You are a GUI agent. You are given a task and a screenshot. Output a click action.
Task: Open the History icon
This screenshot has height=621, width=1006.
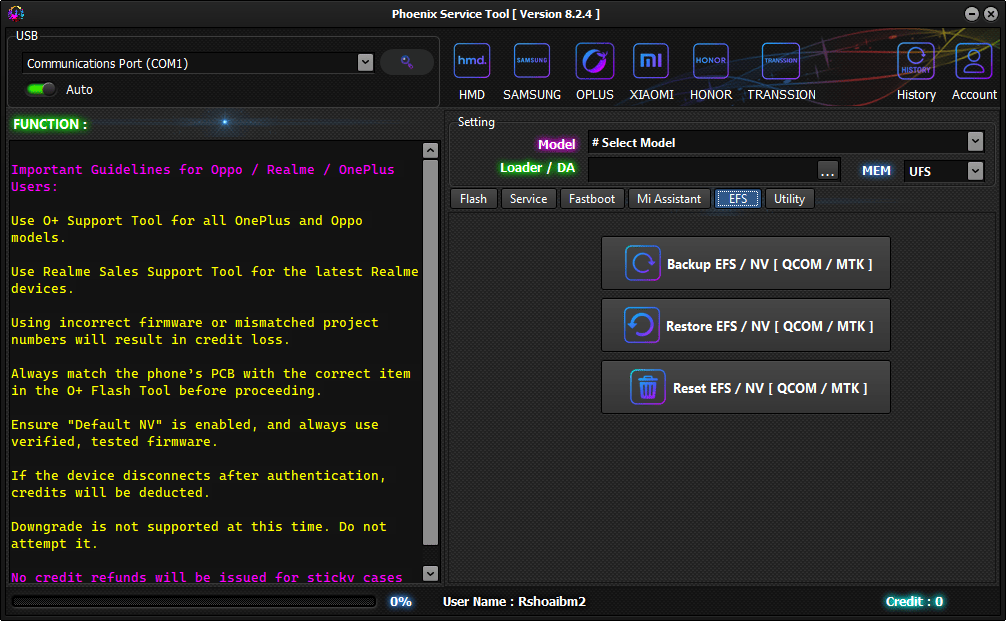[x=916, y=62]
